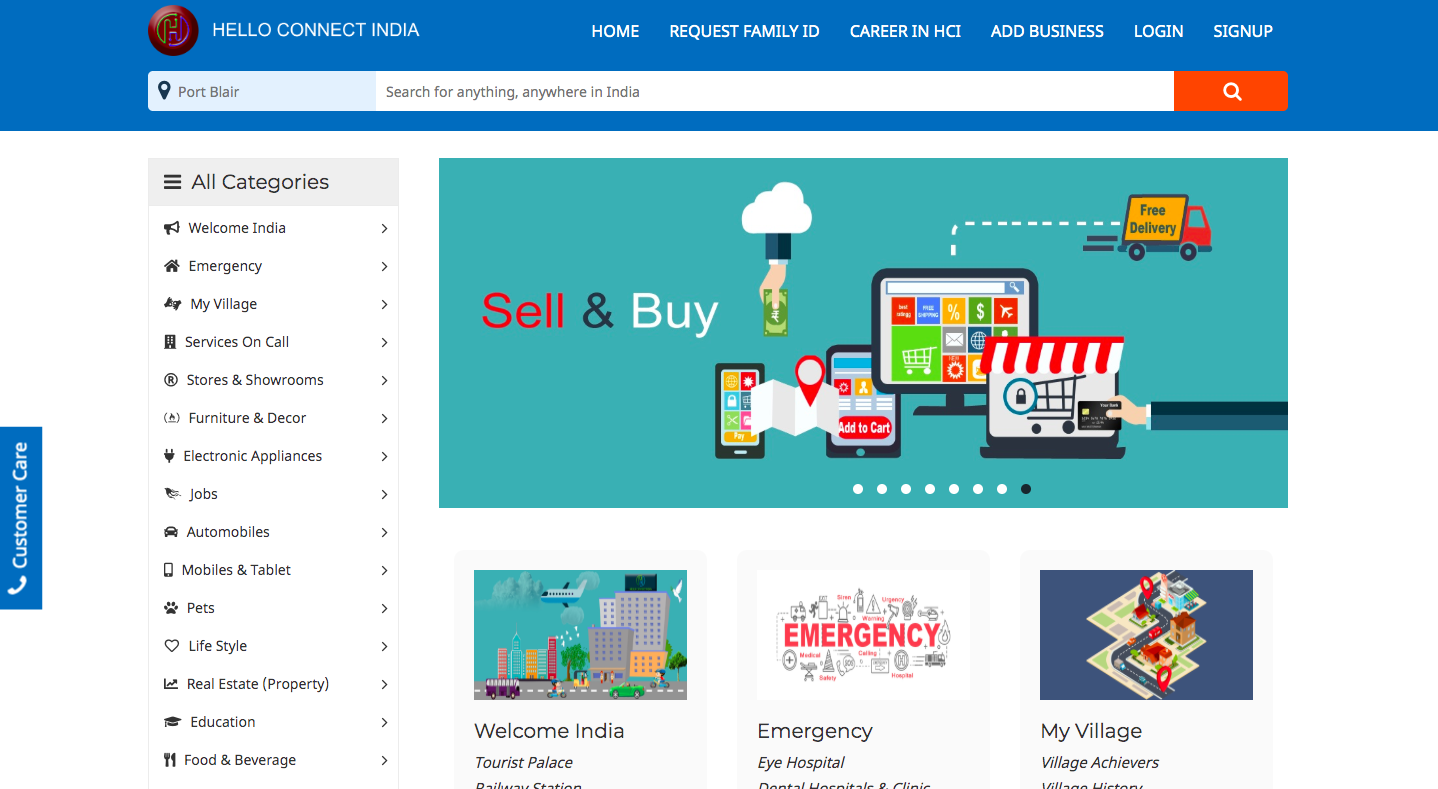
Task: Open the Customer Care side tab
Action: 21,518
